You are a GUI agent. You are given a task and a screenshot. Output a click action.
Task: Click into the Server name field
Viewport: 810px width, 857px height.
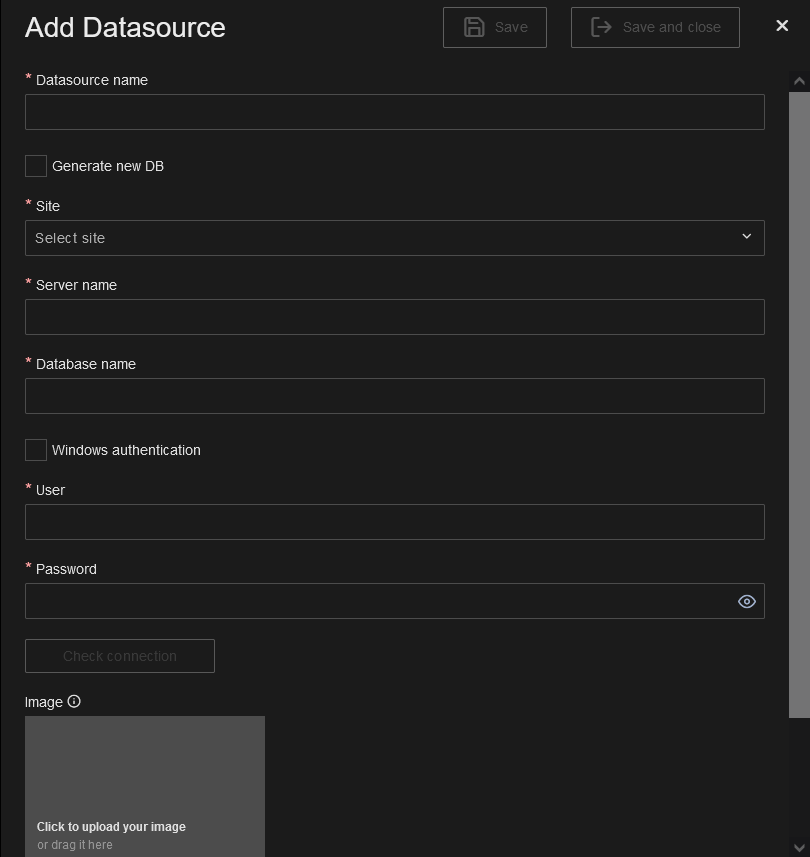point(394,317)
